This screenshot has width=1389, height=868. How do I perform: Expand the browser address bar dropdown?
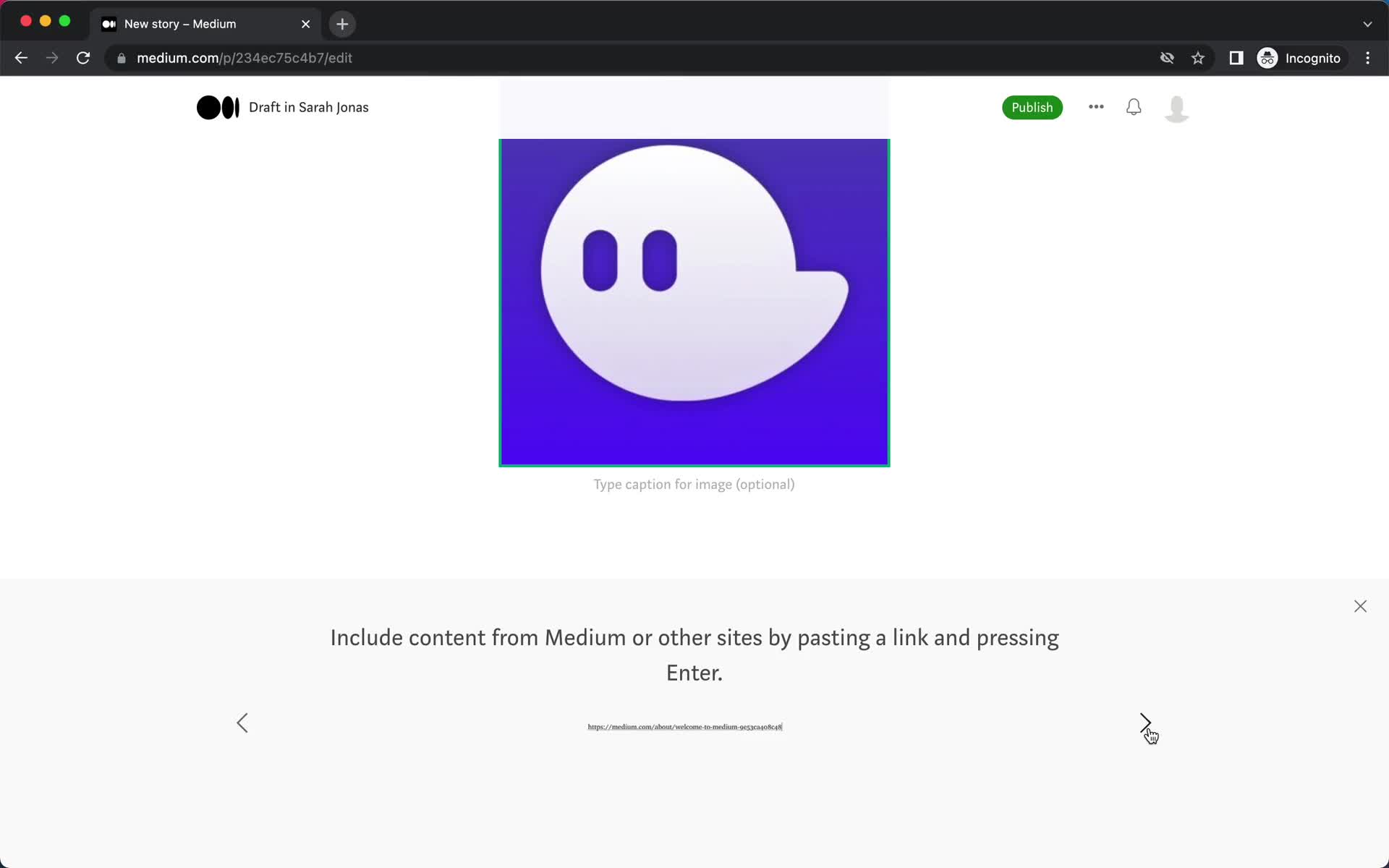[1367, 23]
